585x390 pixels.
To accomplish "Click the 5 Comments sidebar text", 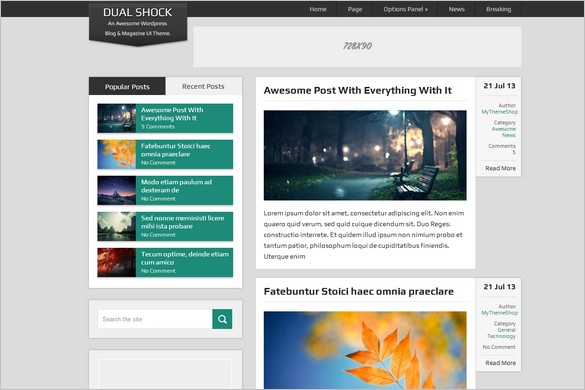I will pos(158,127).
